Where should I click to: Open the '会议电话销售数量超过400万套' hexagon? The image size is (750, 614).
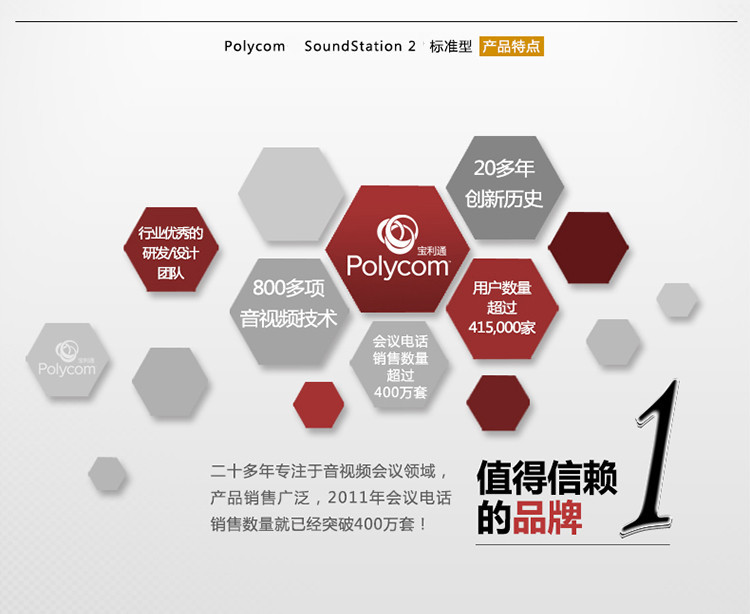pyautogui.click(x=400, y=366)
